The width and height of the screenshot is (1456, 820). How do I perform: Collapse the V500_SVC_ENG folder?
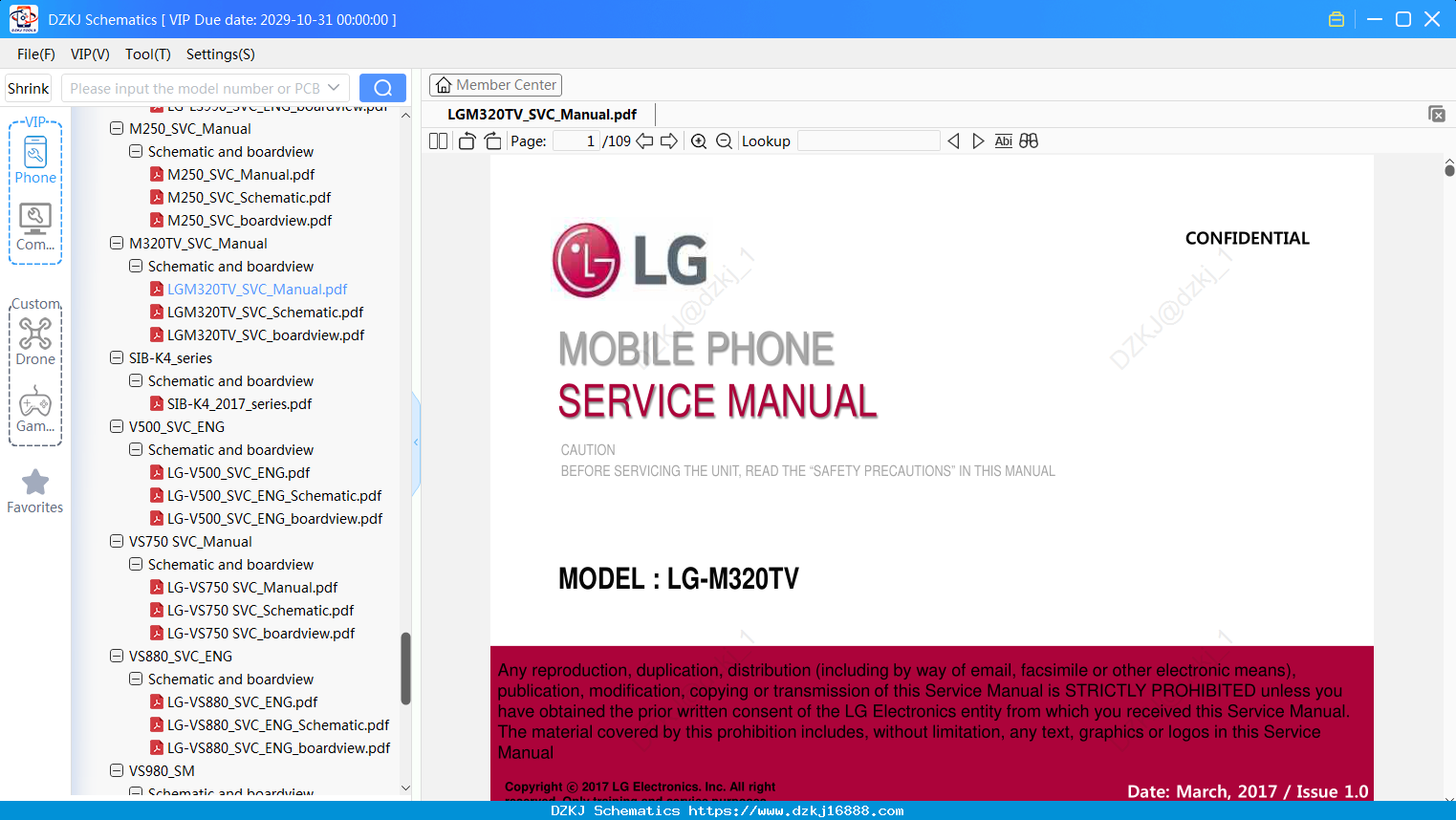tap(117, 426)
